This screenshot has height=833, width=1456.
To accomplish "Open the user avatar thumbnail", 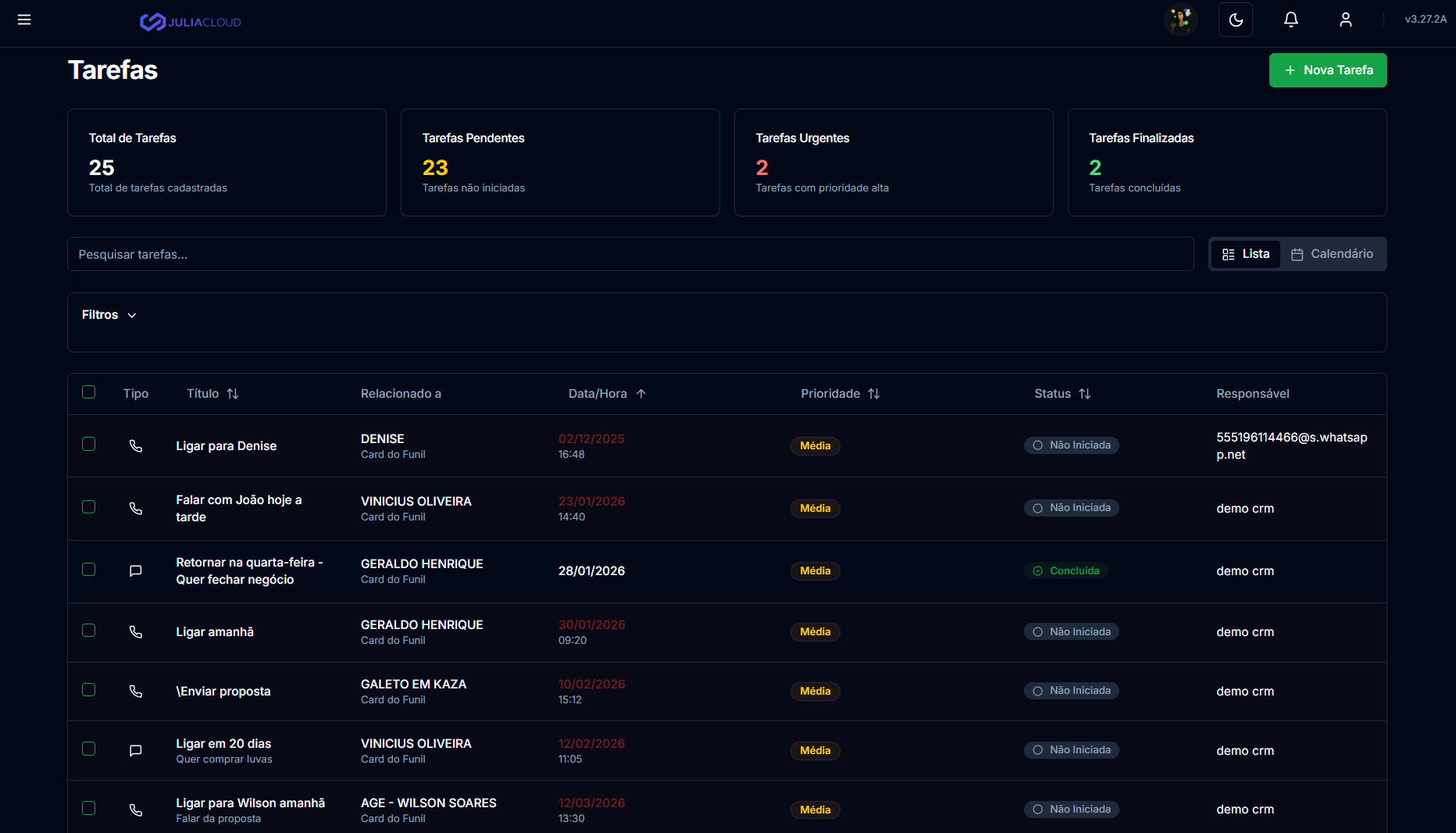I will click(1180, 20).
